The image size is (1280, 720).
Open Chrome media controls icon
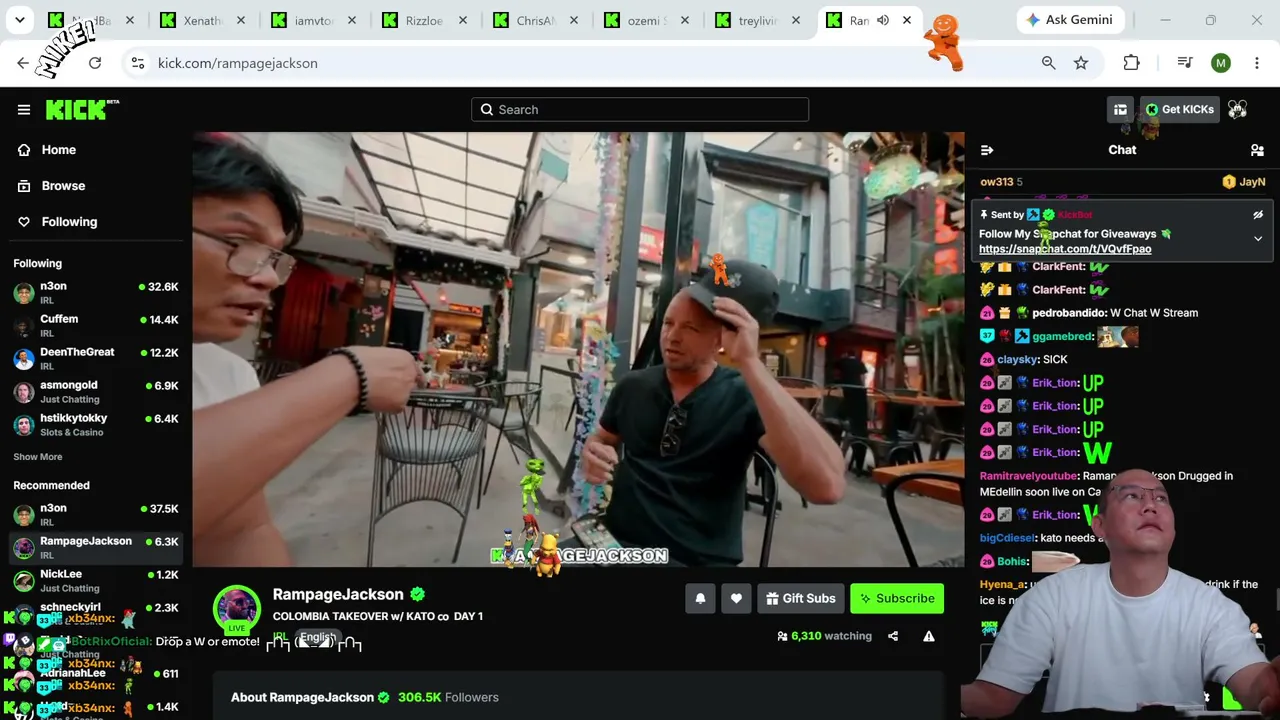[1185, 63]
